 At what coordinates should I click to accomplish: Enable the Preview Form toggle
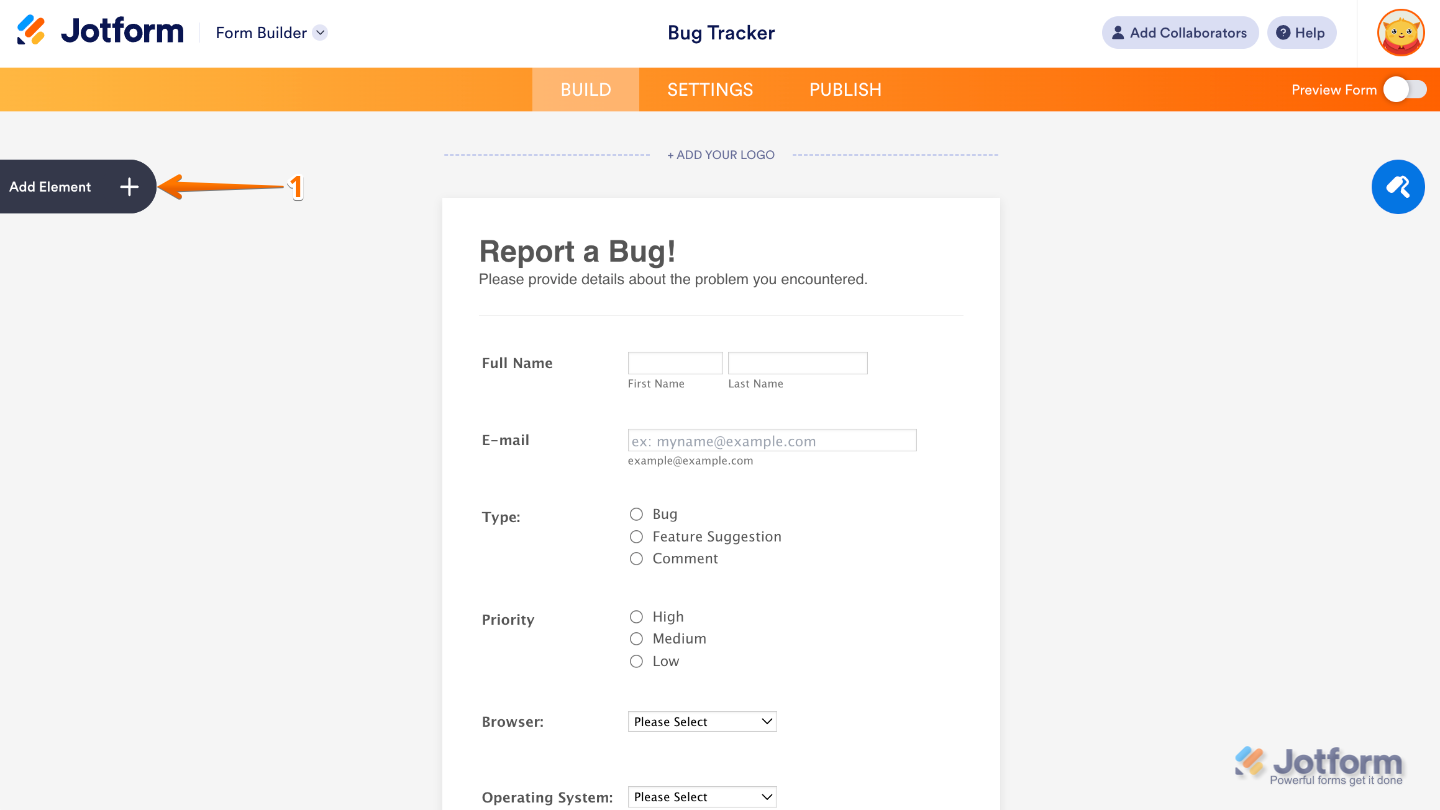[1405, 89]
